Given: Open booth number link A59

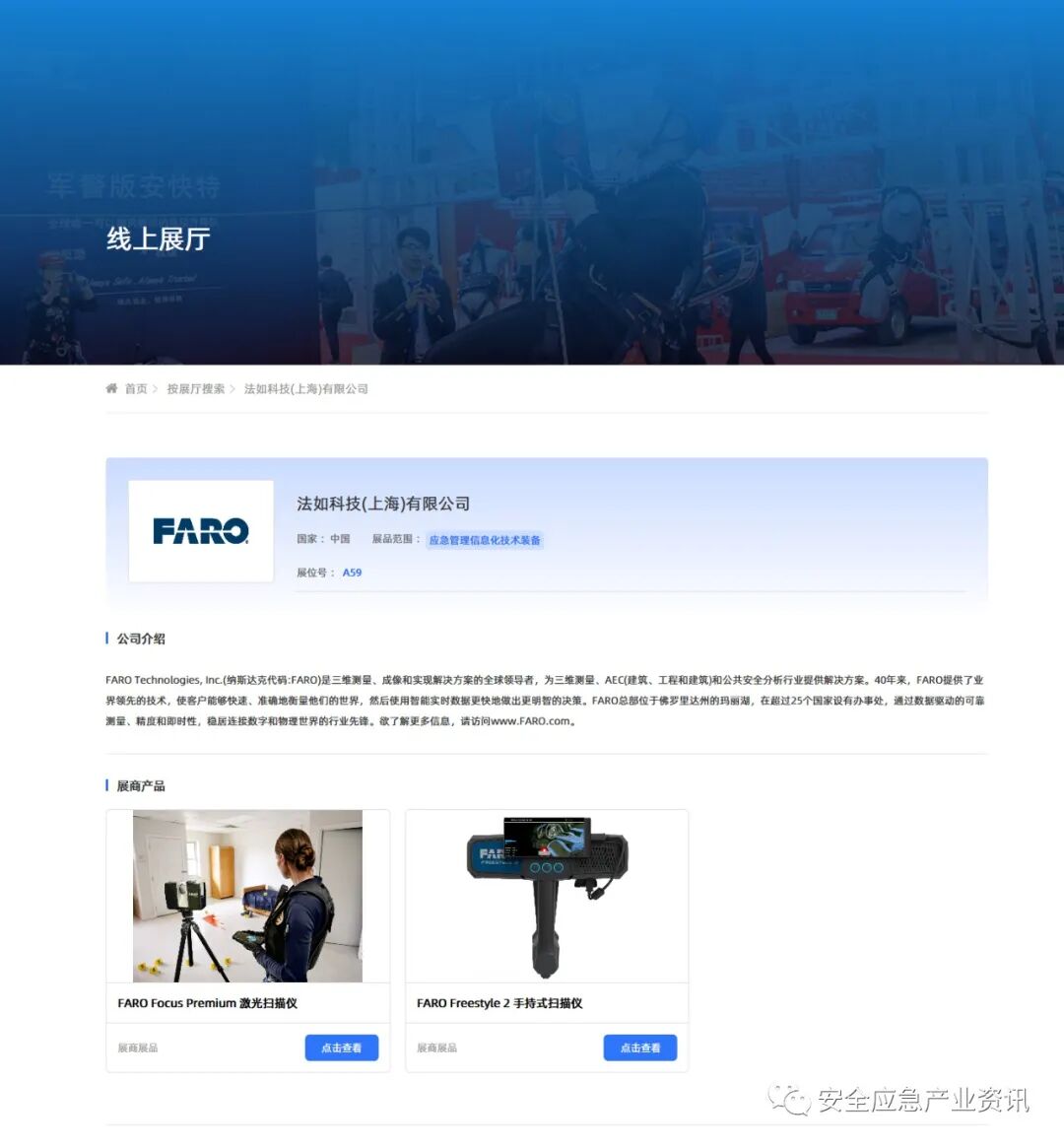Looking at the screenshot, I should coord(353,573).
